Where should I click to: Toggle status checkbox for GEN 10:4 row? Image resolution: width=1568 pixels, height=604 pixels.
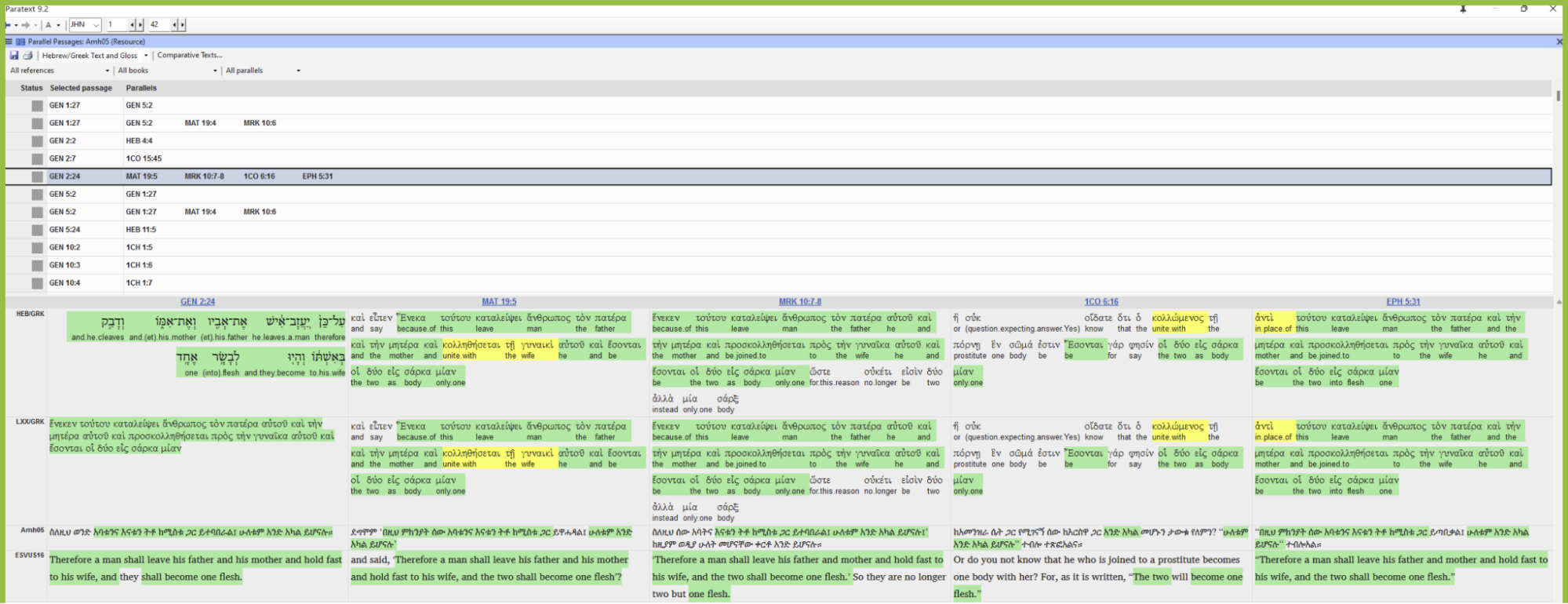pyautogui.click(x=37, y=283)
